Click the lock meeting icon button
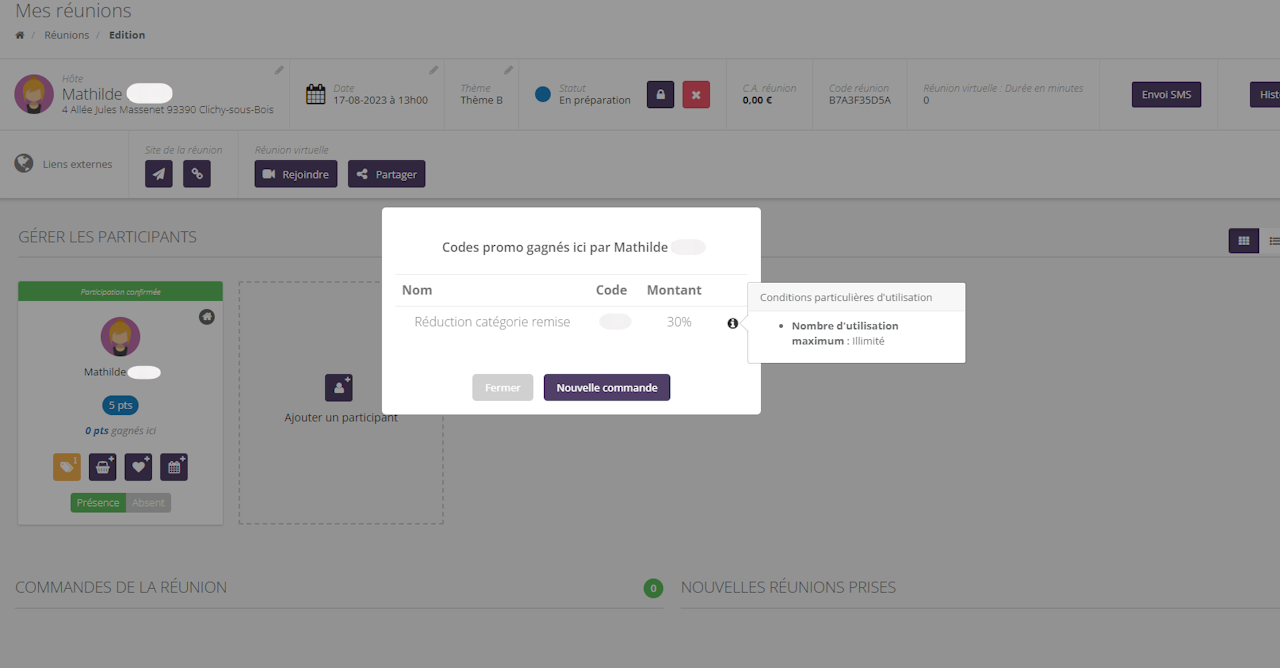 660,95
